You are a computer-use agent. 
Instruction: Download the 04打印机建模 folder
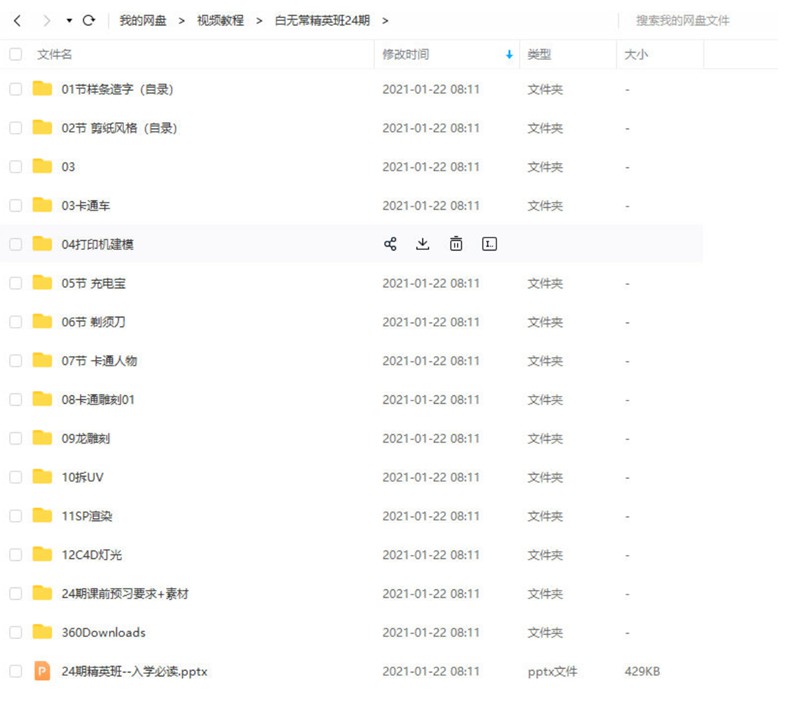pyautogui.click(x=422, y=243)
